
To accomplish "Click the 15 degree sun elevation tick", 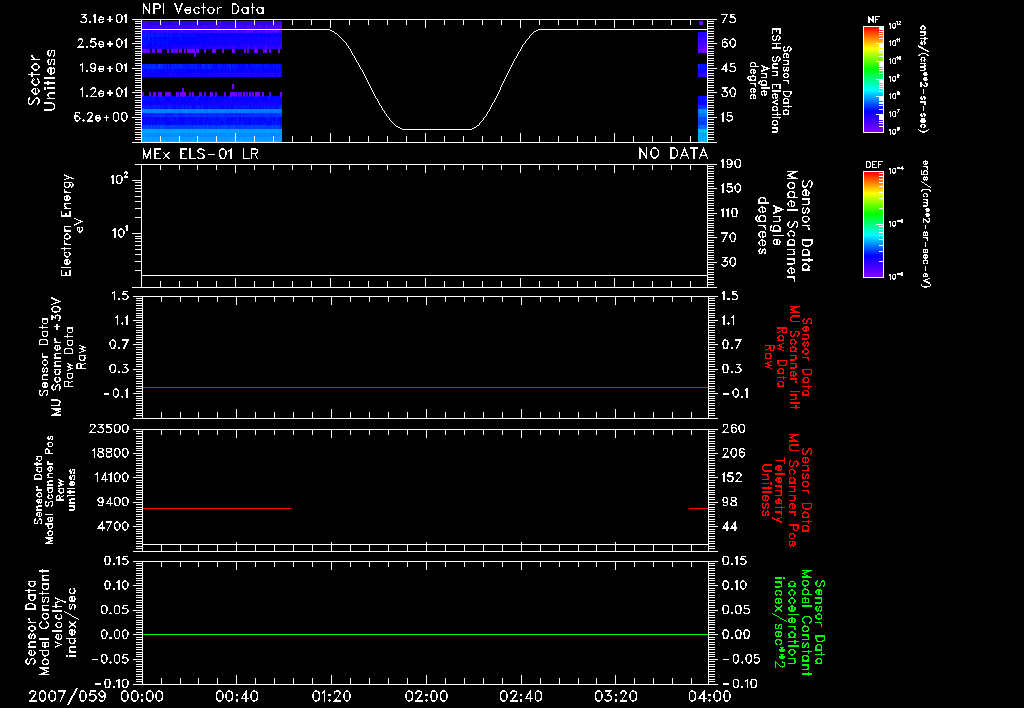I will pyautogui.click(x=729, y=117).
